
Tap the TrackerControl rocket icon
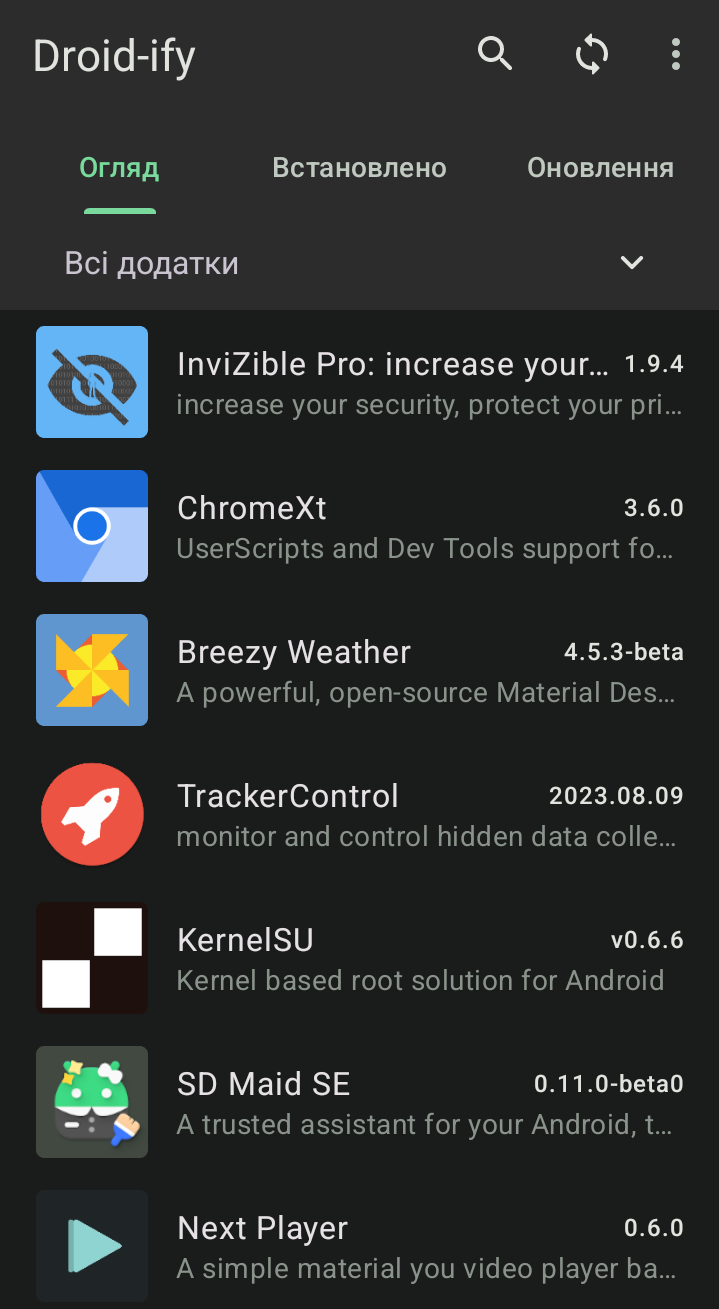(x=92, y=814)
